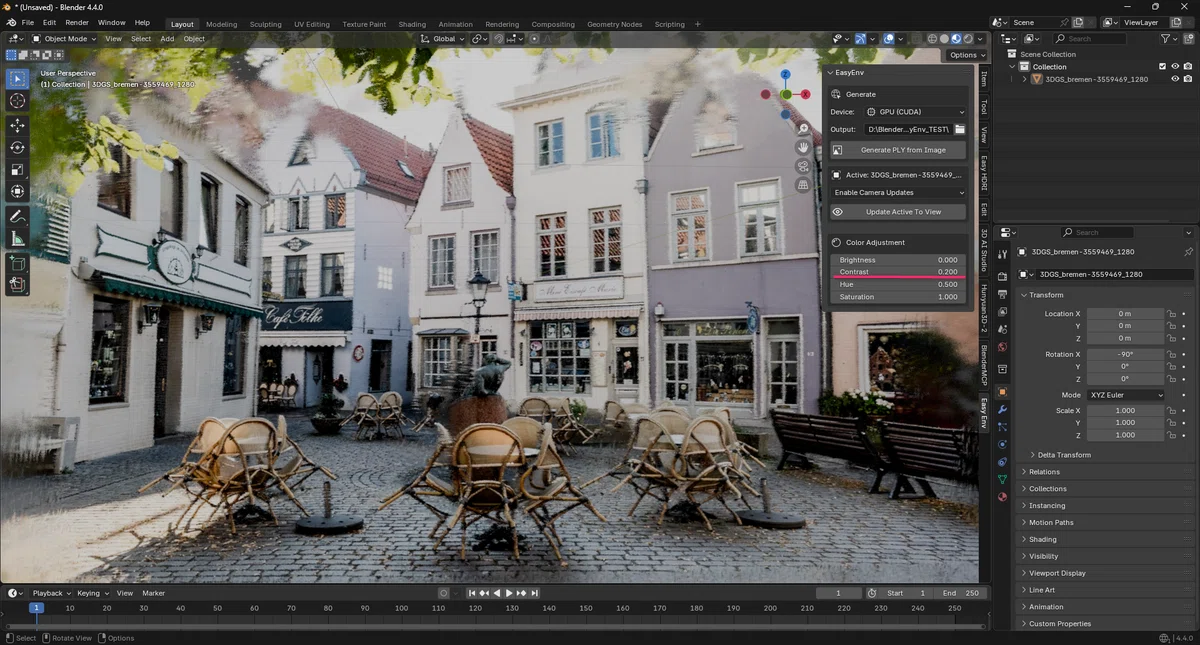Screen dimensions: 1200x645
Task: Click the blue Z axis gizmo handle
Action: [x=786, y=75]
